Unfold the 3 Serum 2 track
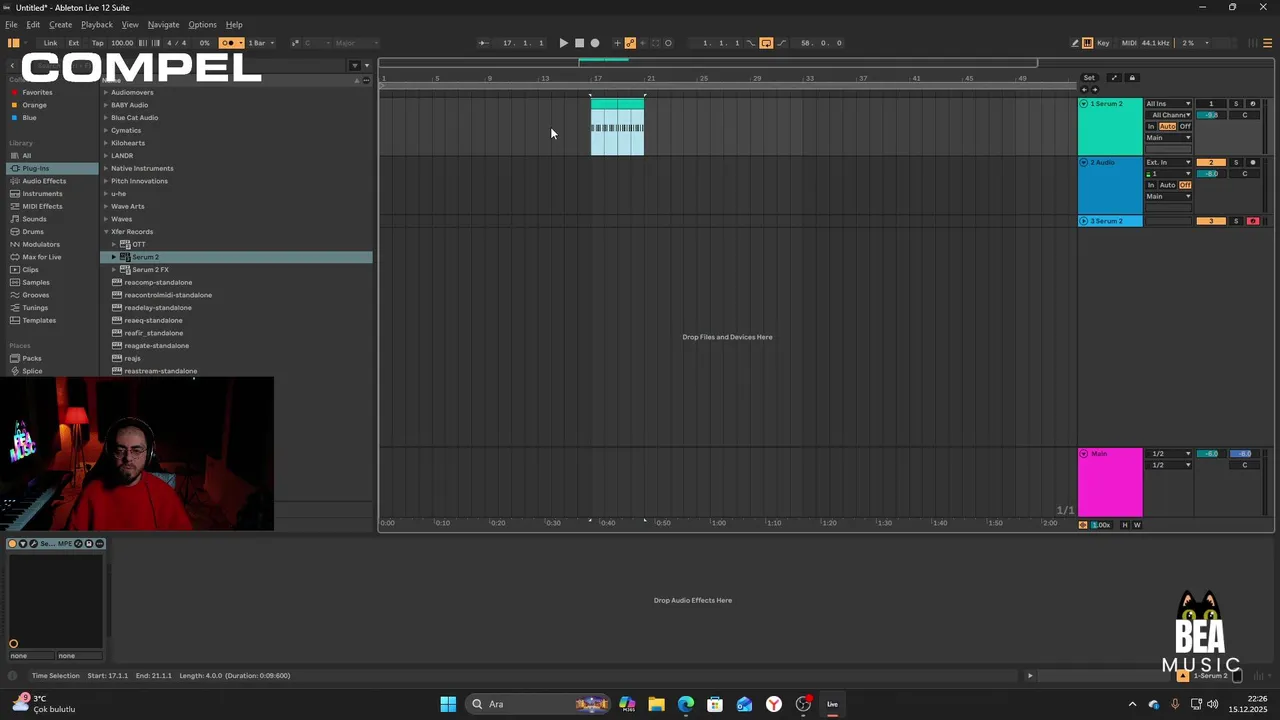This screenshot has width=1280, height=720. [x=1083, y=221]
